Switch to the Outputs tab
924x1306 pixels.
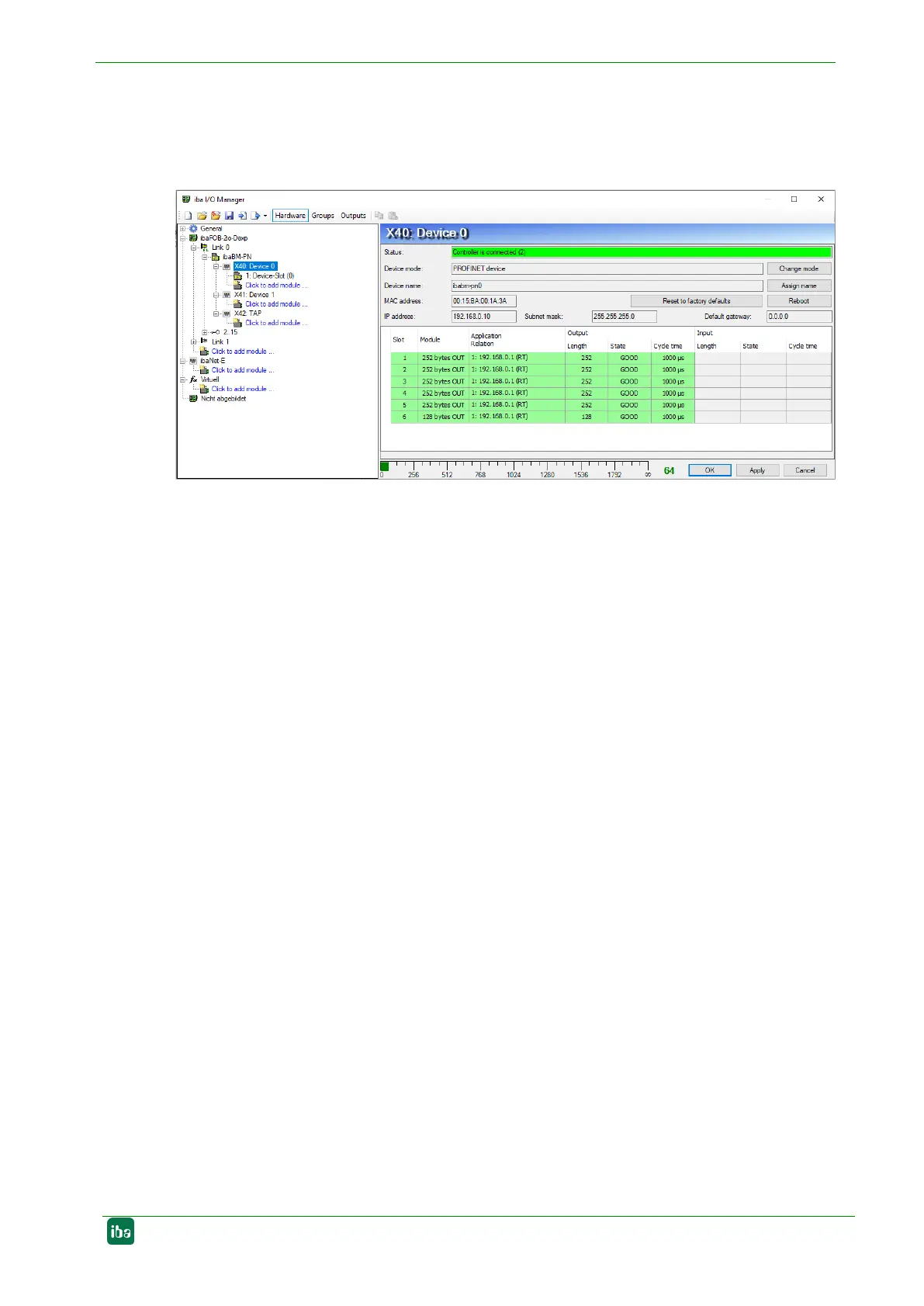pyautogui.click(x=353, y=216)
